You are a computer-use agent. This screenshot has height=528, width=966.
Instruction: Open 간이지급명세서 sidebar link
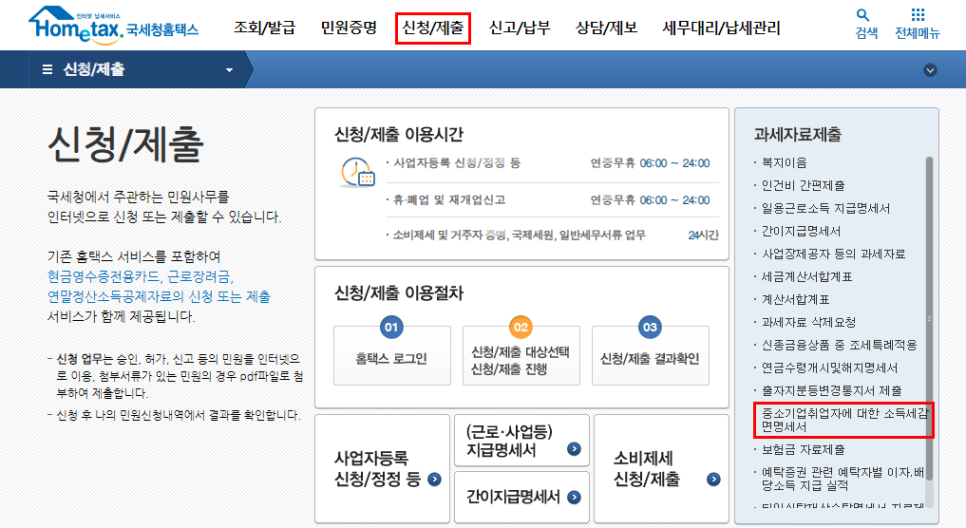[x=801, y=231]
